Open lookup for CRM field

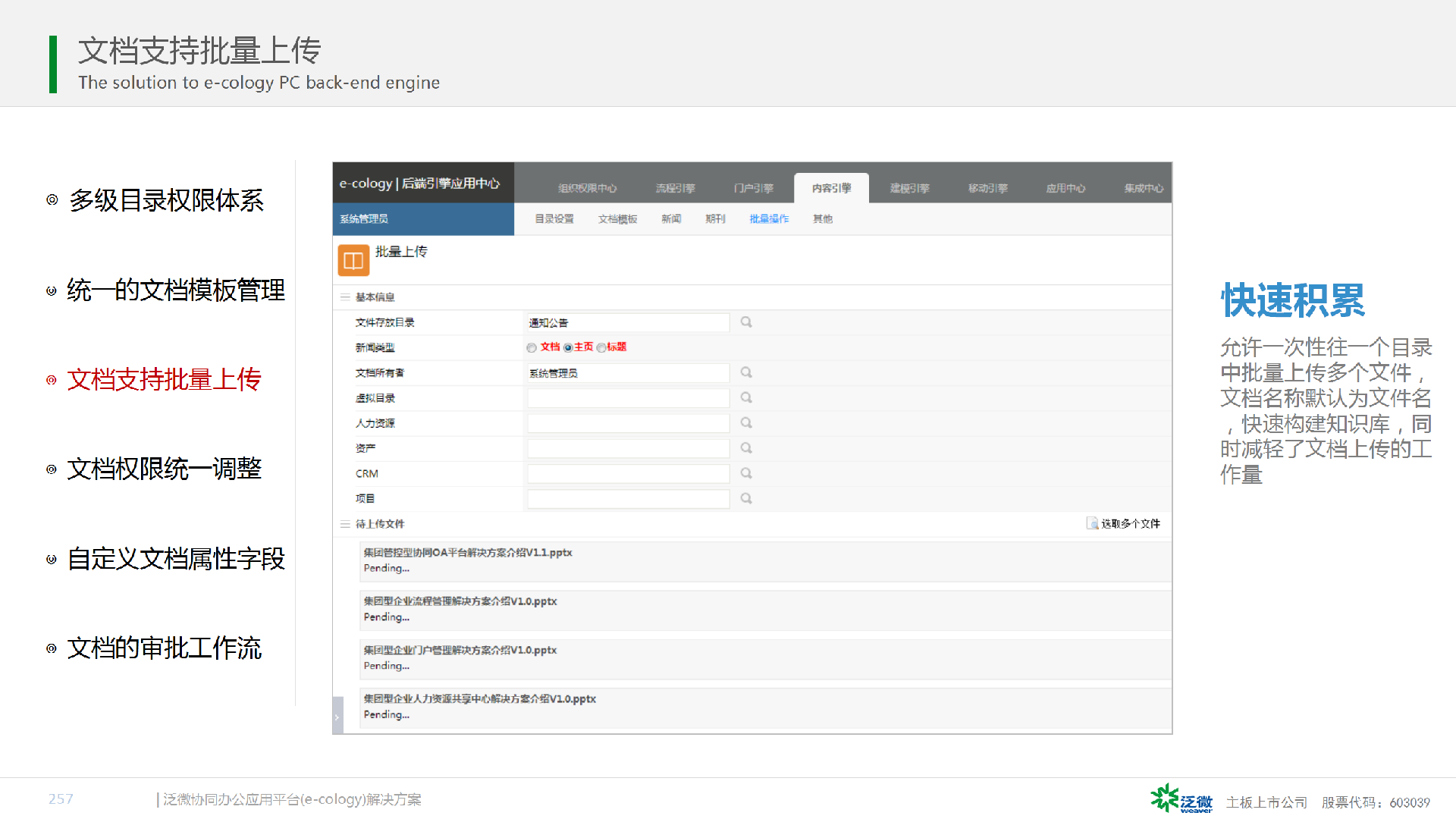(746, 473)
